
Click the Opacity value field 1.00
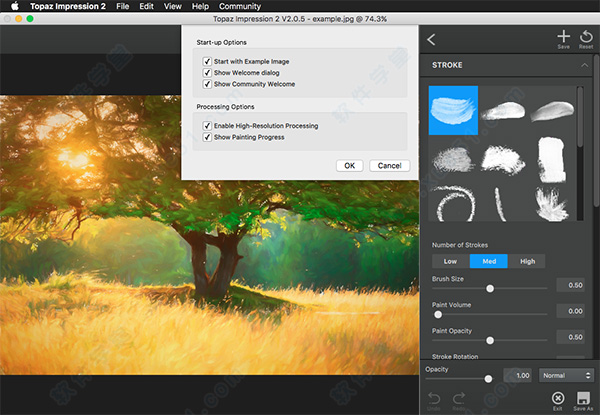click(518, 376)
